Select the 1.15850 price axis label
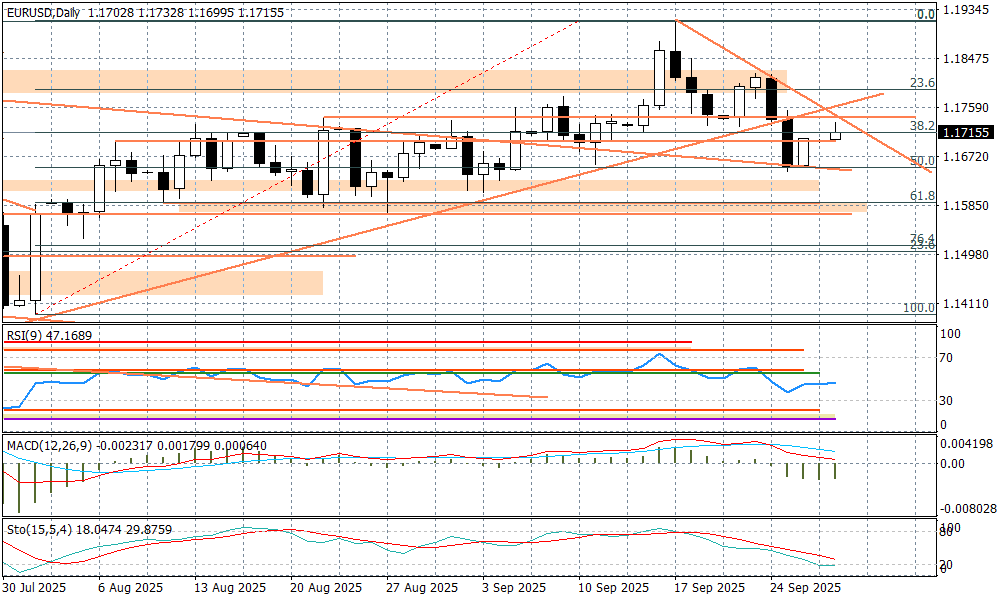Image resolution: width=1000 pixels, height=600 pixels. (x=965, y=206)
